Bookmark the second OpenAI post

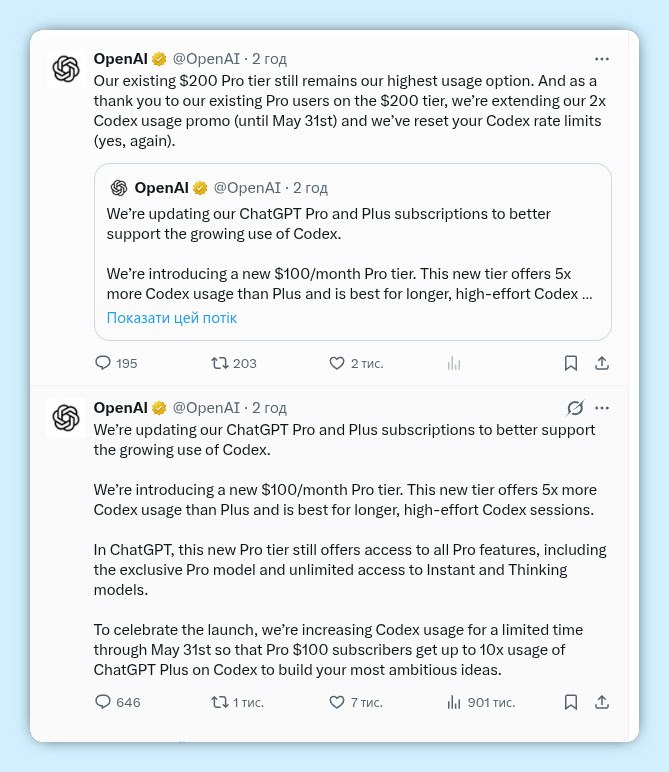pyautogui.click(x=570, y=702)
